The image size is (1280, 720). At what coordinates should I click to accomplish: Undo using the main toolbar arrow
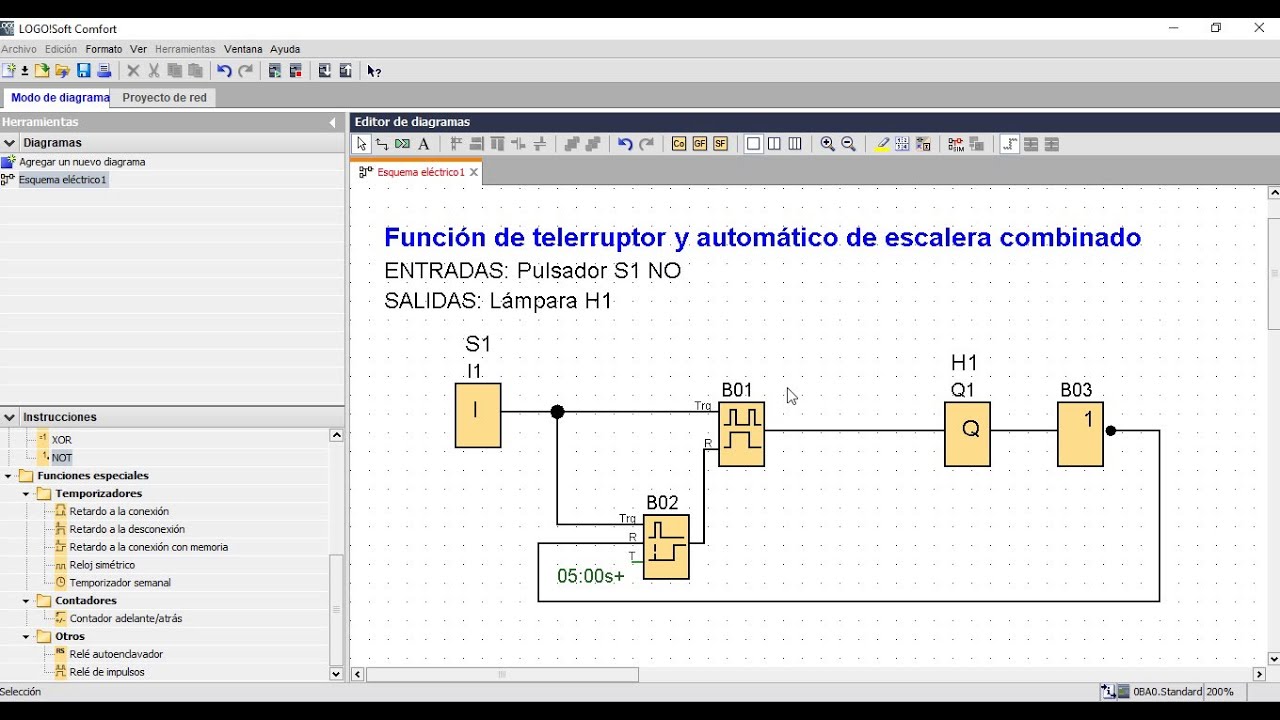(x=224, y=71)
